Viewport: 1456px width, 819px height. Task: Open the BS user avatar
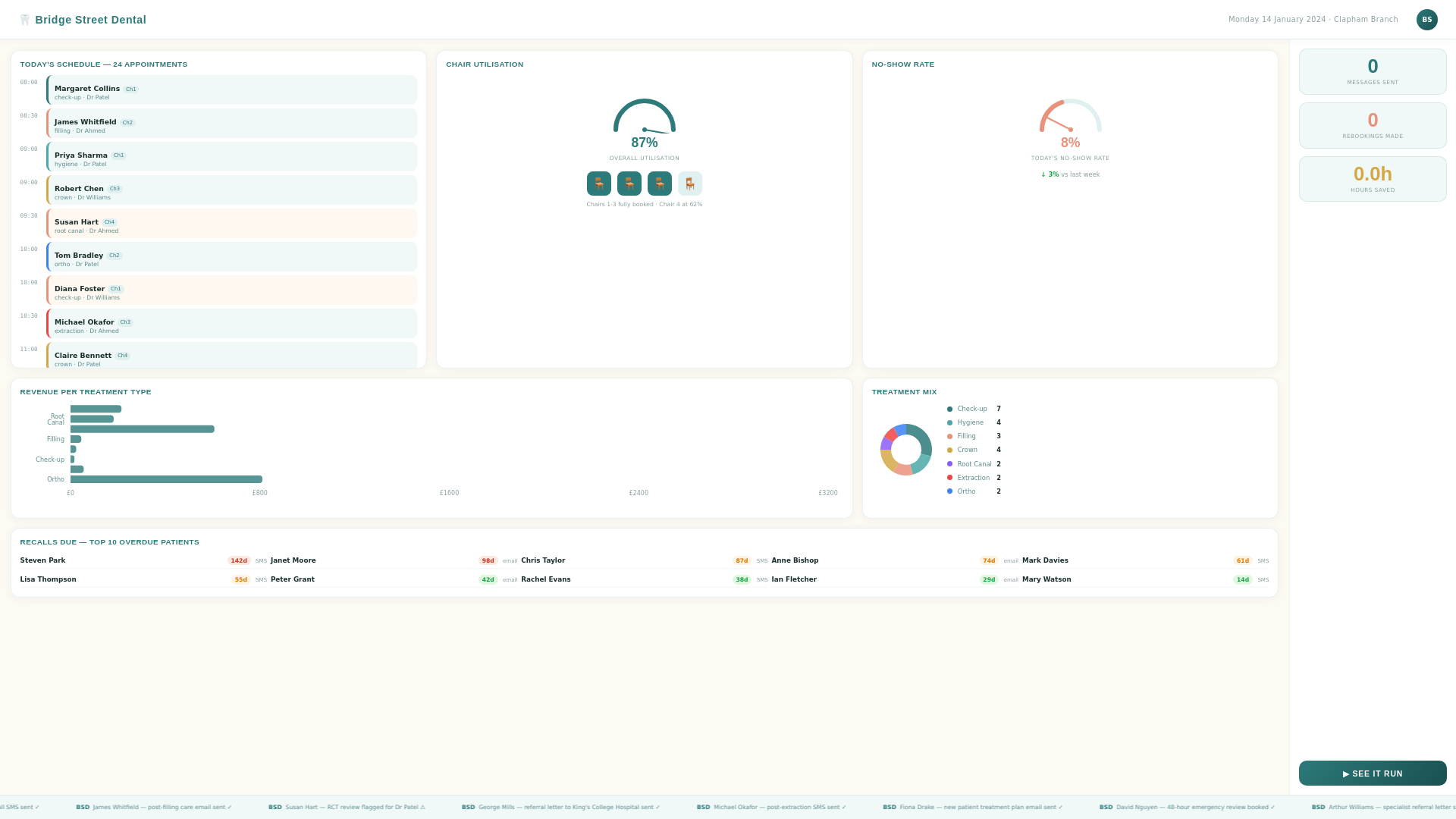[x=1426, y=20]
